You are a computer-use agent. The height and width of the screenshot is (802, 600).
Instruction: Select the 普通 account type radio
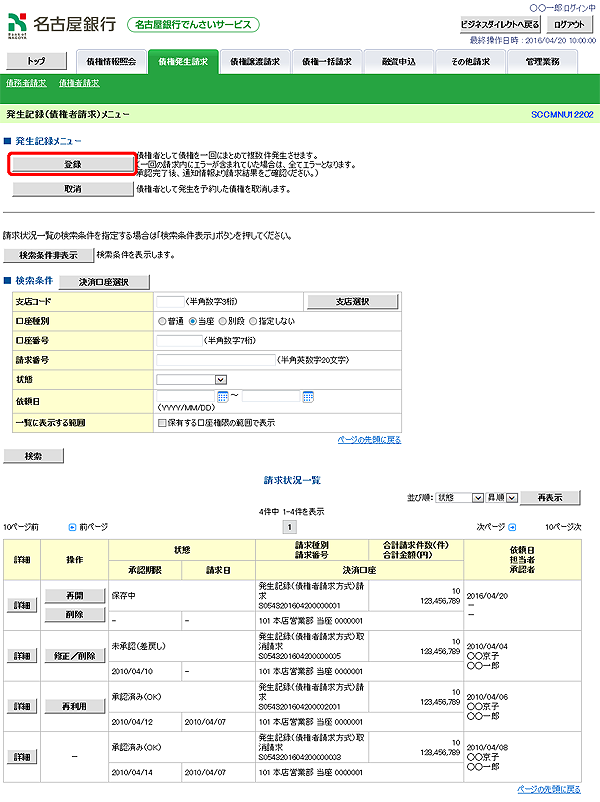point(162,321)
